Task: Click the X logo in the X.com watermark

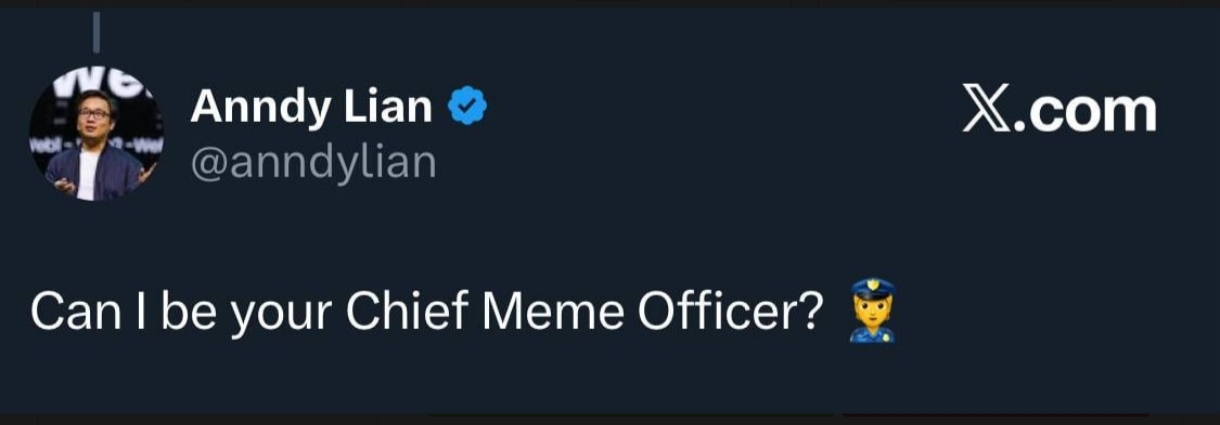Action: pyautogui.click(x=985, y=110)
